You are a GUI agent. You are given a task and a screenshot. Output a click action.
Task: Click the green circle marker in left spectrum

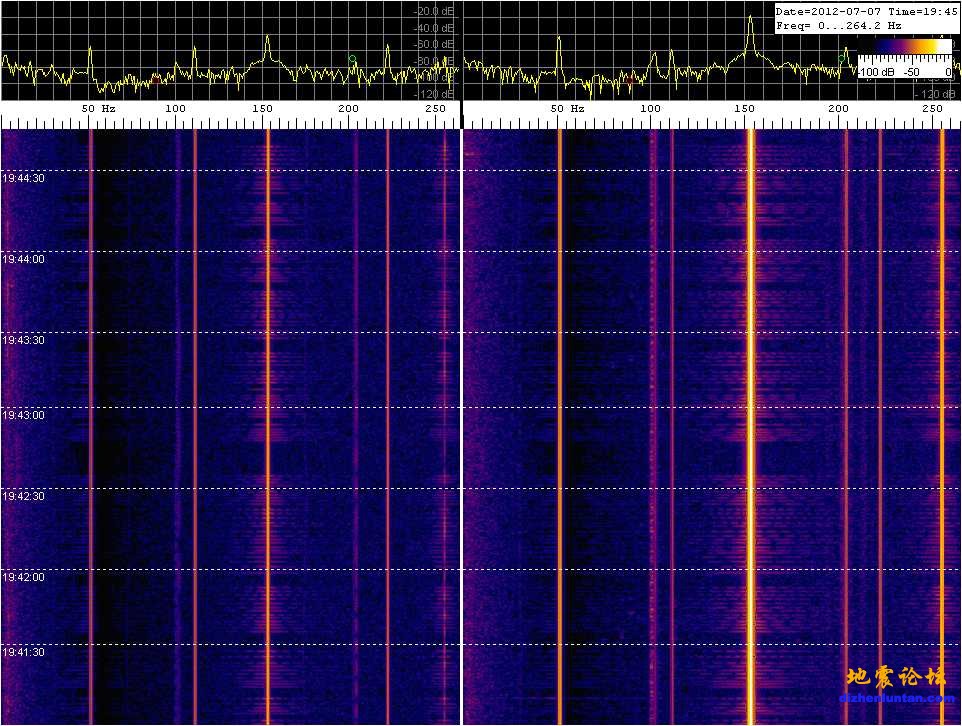(x=352, y=59)
